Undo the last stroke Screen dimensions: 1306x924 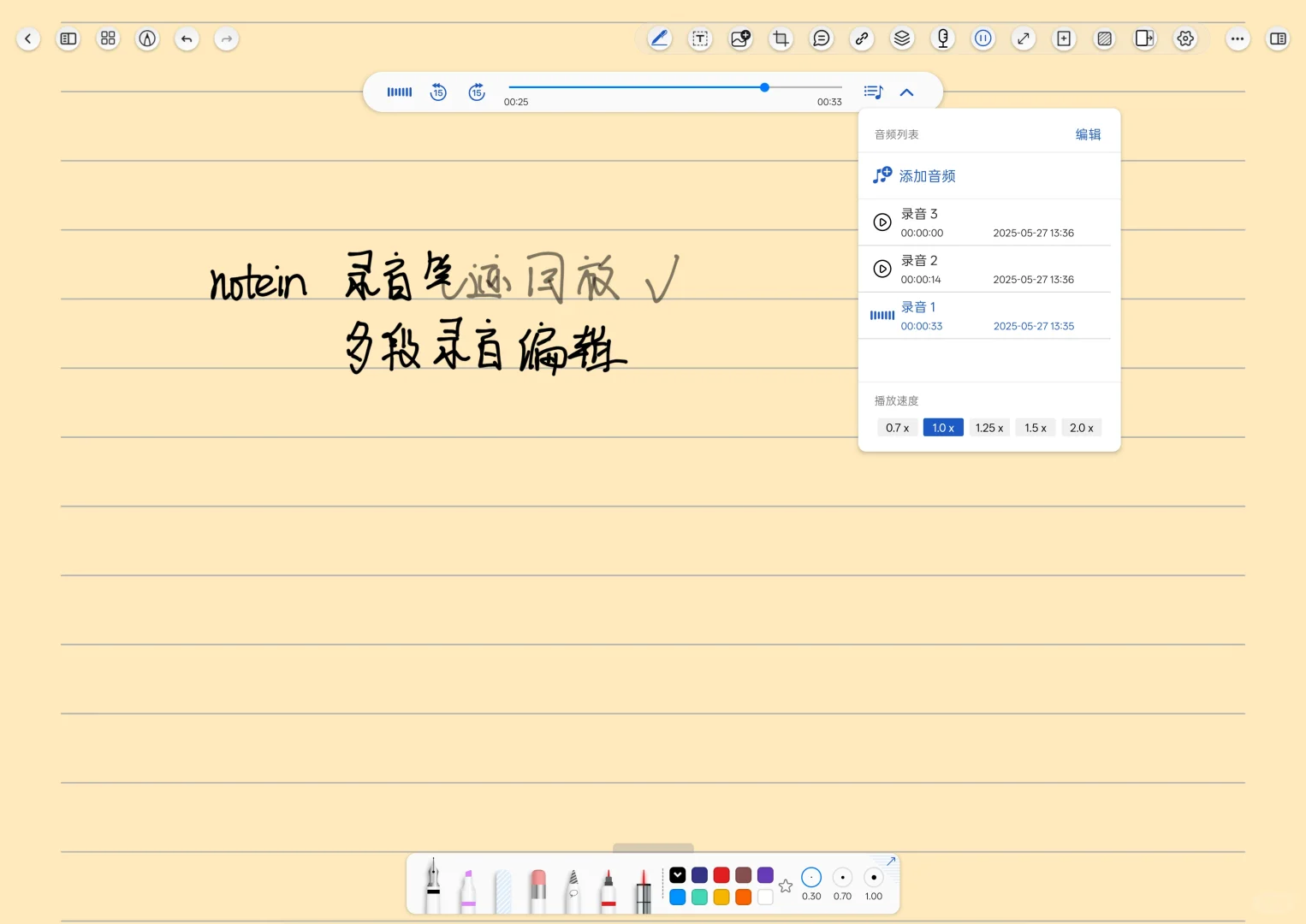pyautogui.click(x=187, y=38)
